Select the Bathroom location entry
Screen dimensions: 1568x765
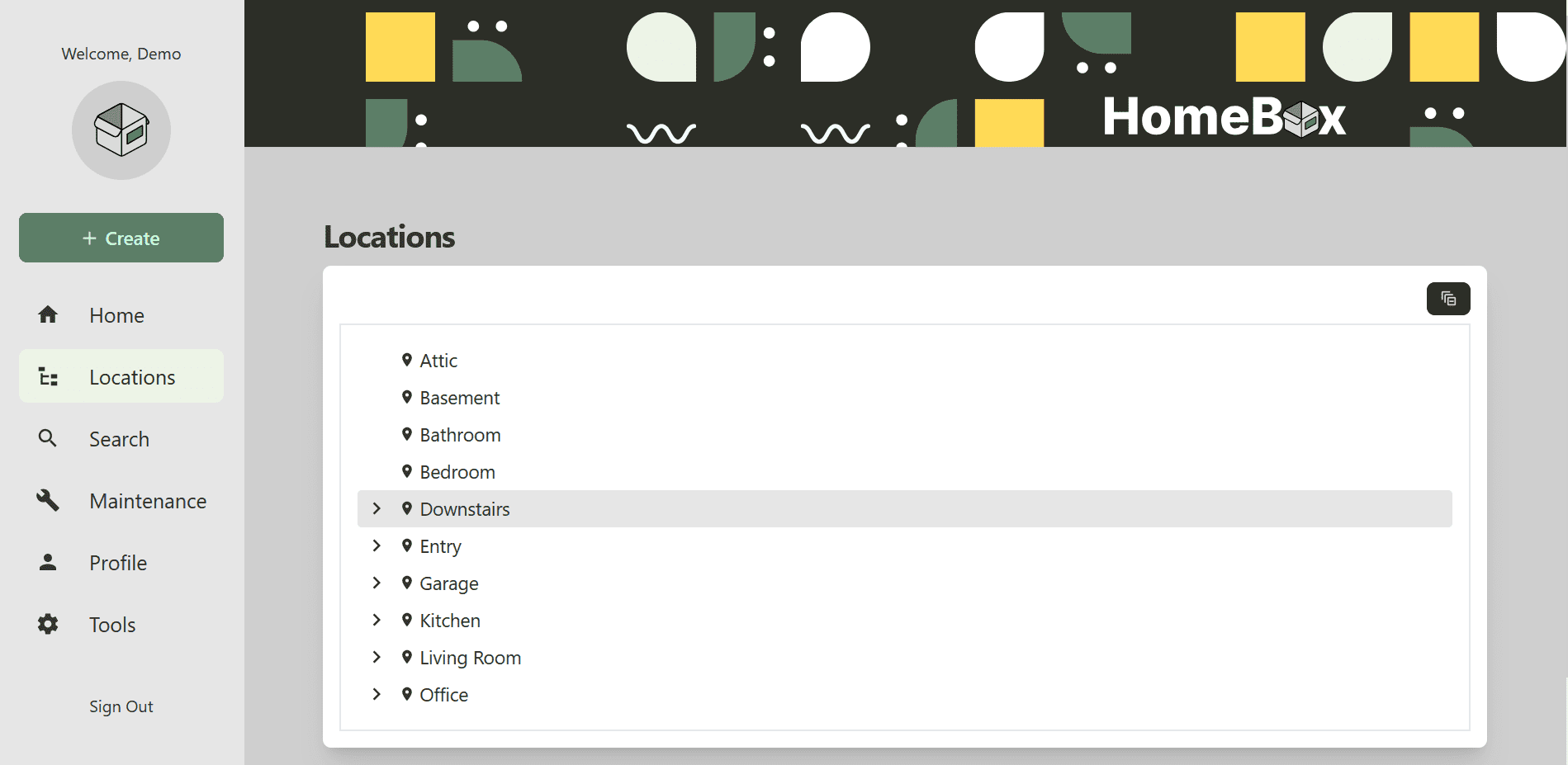[x=460, y=435]
